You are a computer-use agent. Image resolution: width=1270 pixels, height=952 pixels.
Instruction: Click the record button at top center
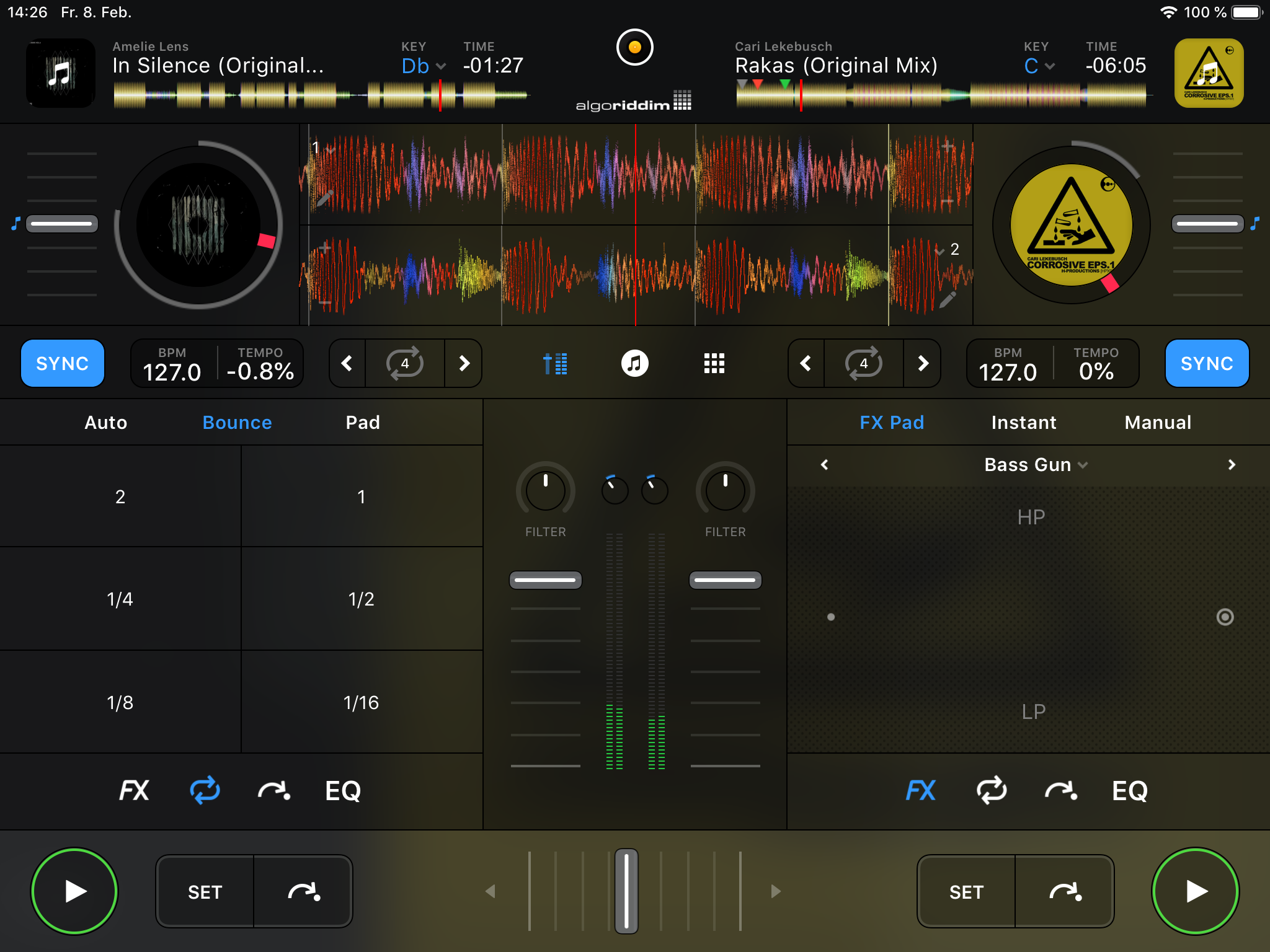(x=634, y=47)
